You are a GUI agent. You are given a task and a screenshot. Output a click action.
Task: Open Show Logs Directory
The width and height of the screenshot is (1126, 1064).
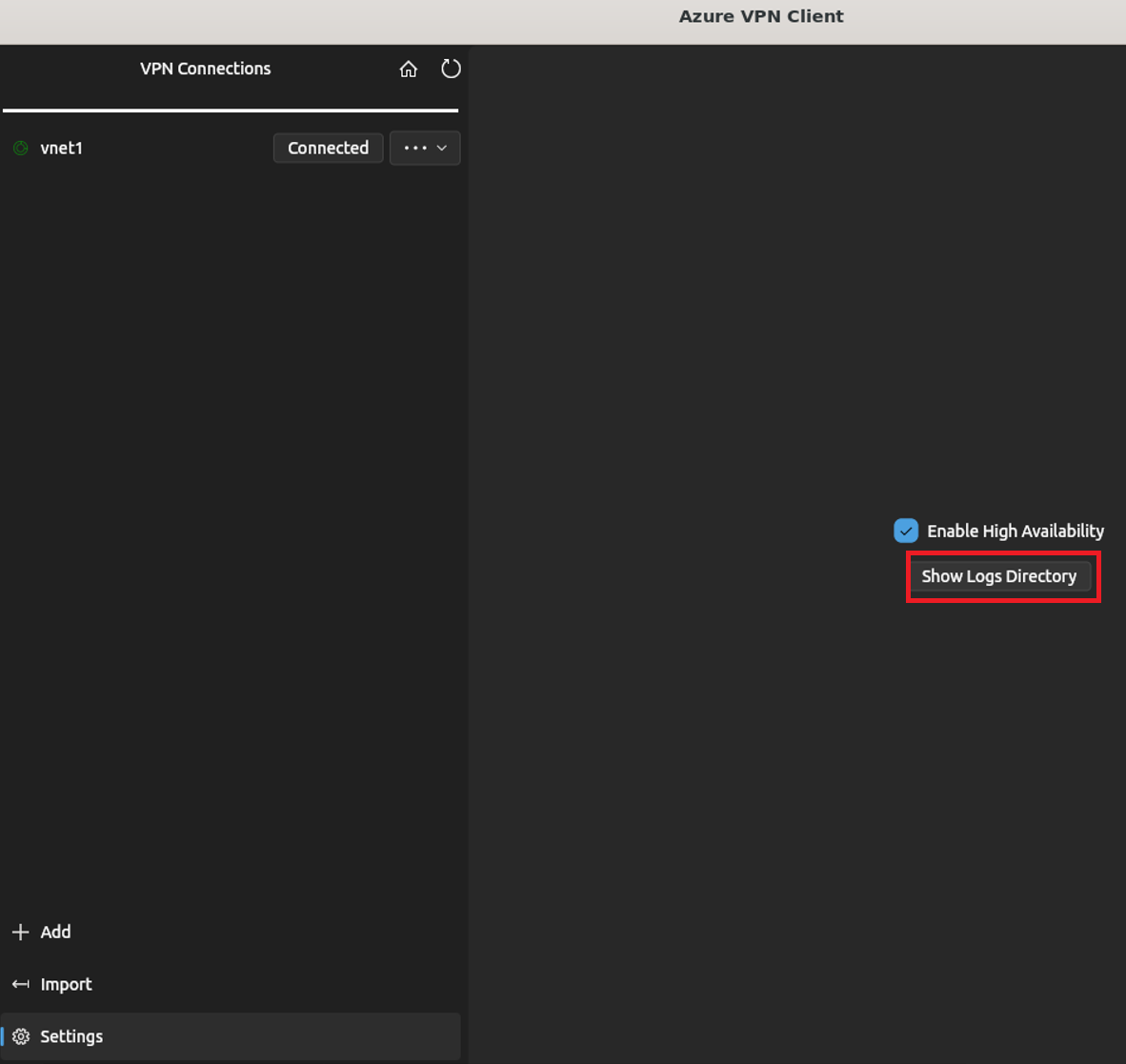click(999, 576)
